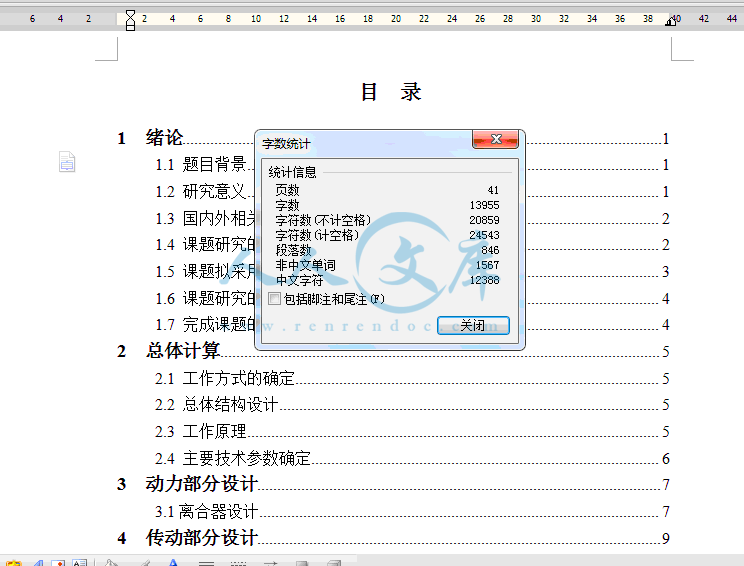The height and width of the screenshot is (566, 744).
Task: Jump to TOC entry 3 动力部分设计
Action: [393, 484]
